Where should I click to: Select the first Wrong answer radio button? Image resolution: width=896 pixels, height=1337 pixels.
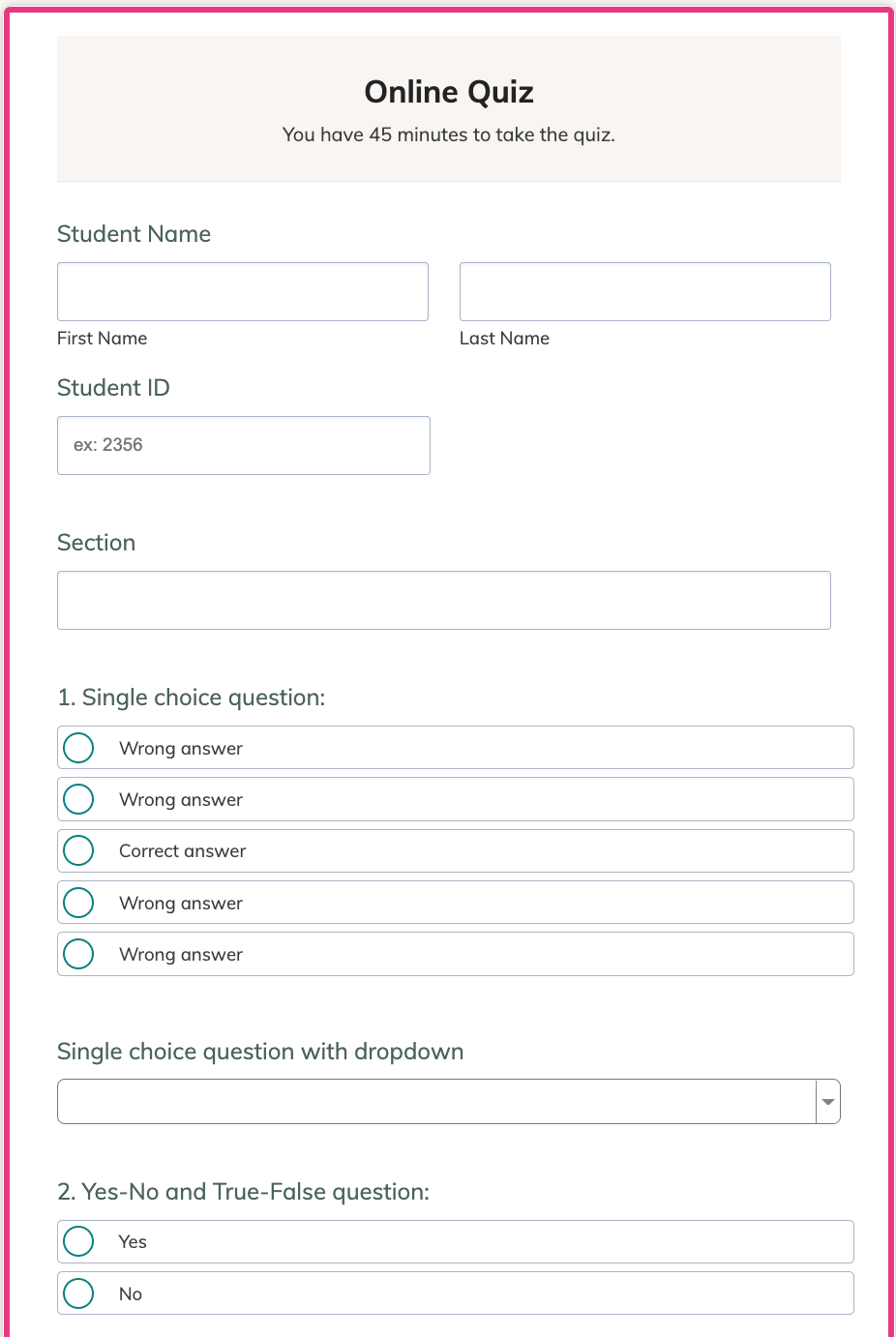(x=78, y=748)
